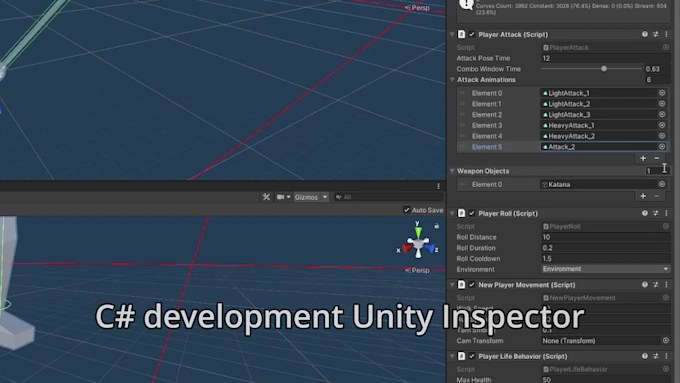Click the scene search field
Screen dimensions: 680x383
point(389,197)
